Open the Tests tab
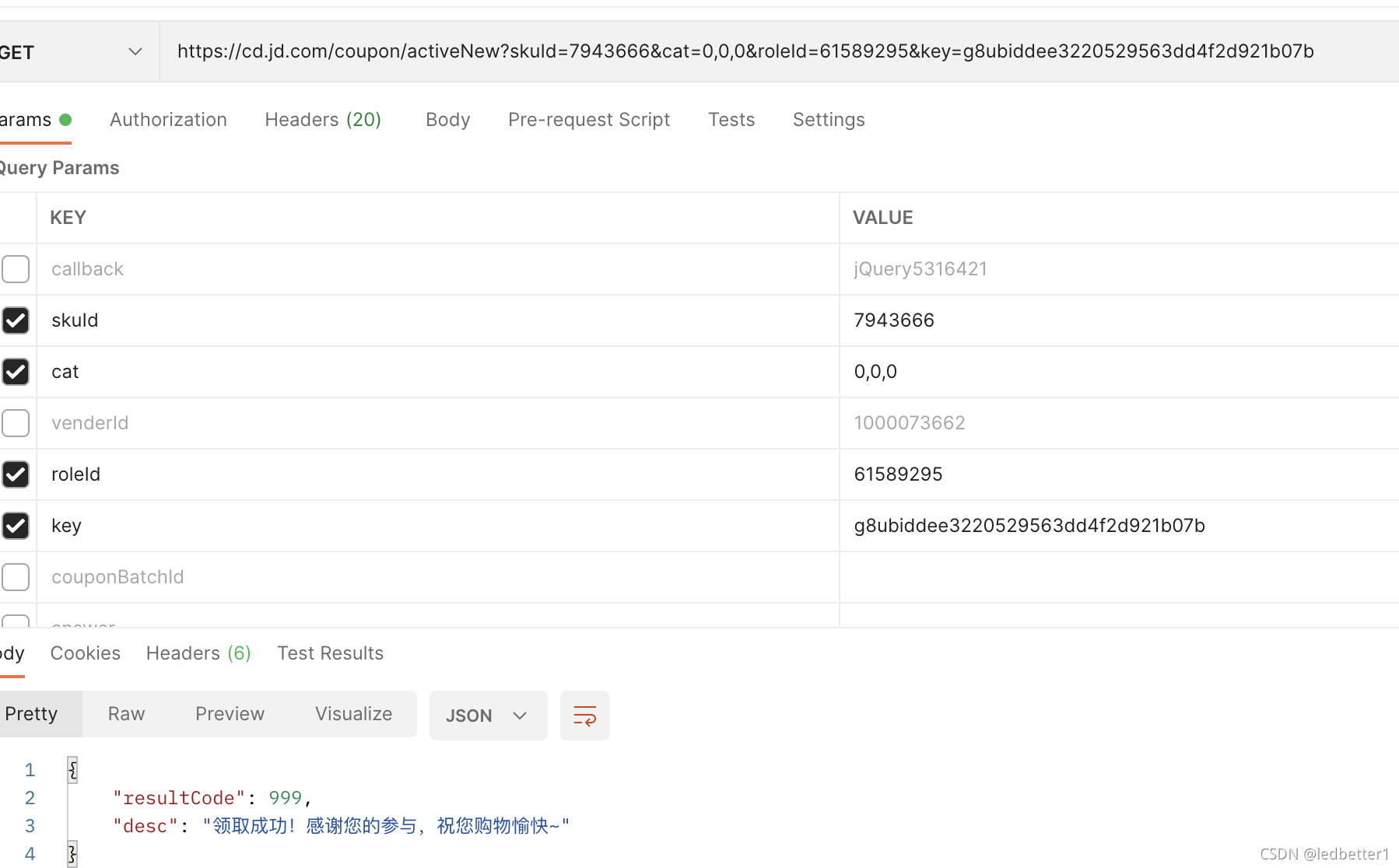This screenshot has width=1399, height=868. (x=731, y=120)
